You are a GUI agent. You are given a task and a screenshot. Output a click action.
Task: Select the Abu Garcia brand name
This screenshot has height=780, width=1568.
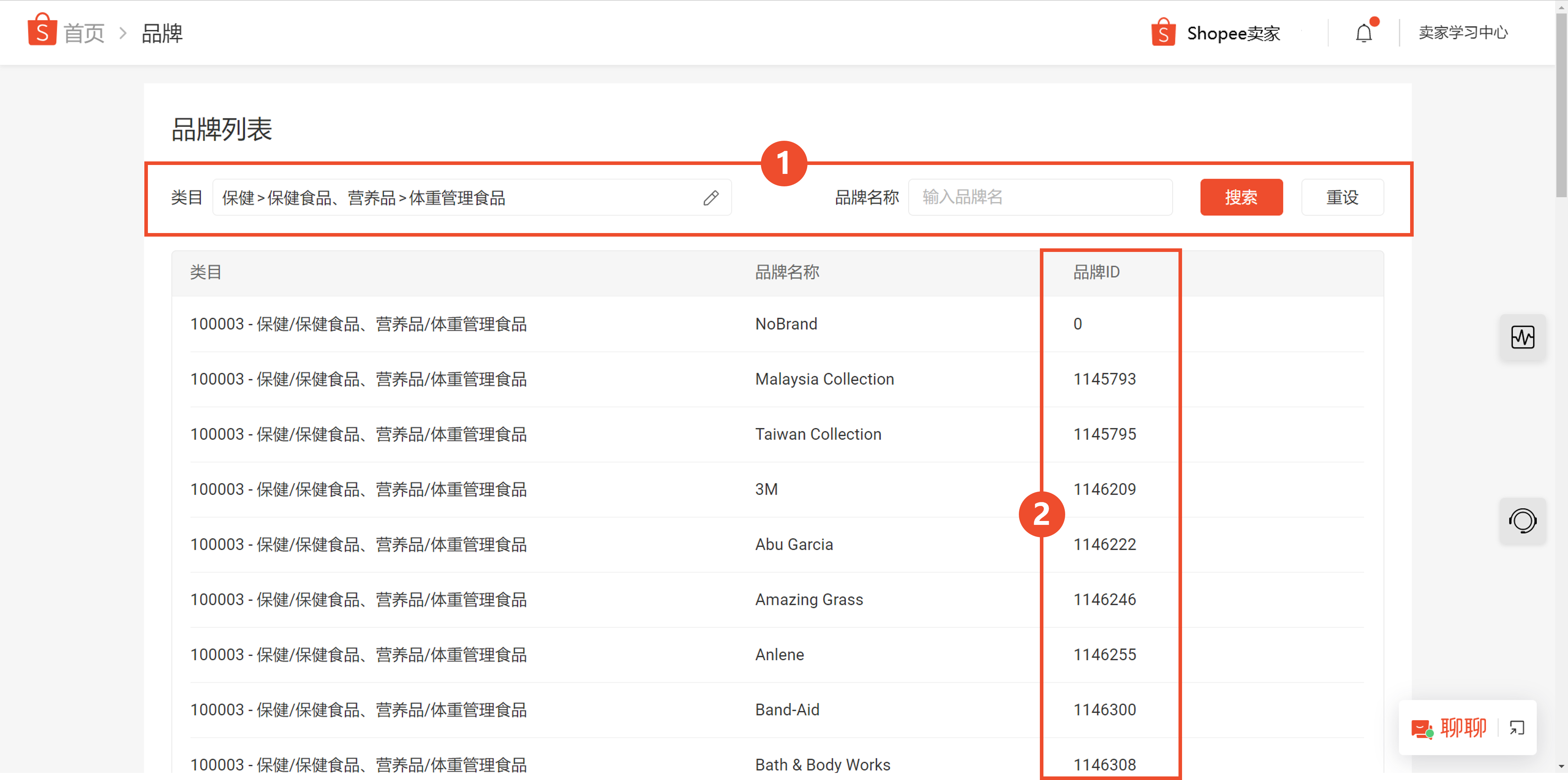coord(794,544)
